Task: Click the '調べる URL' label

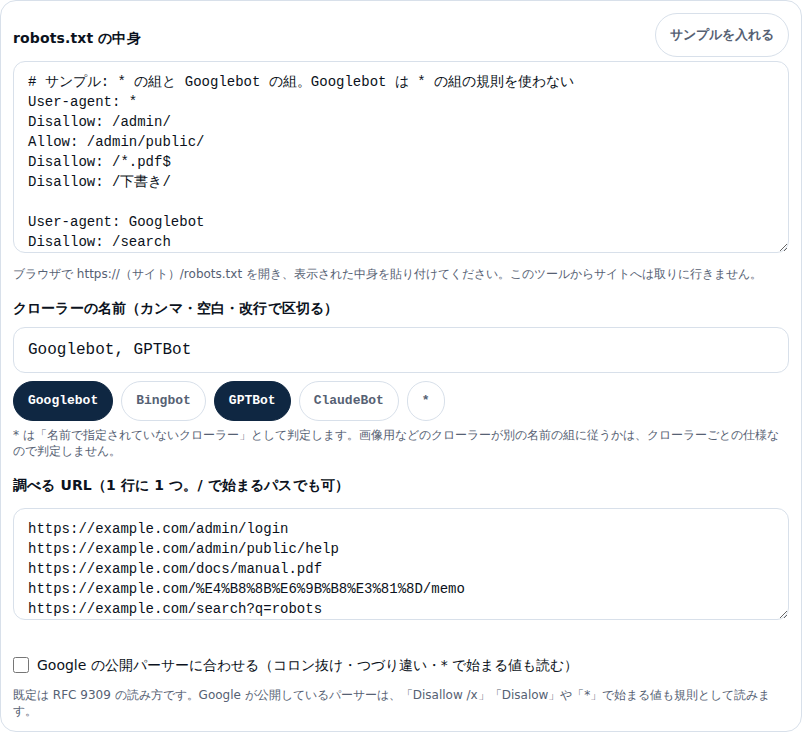Action: [177, 485]
